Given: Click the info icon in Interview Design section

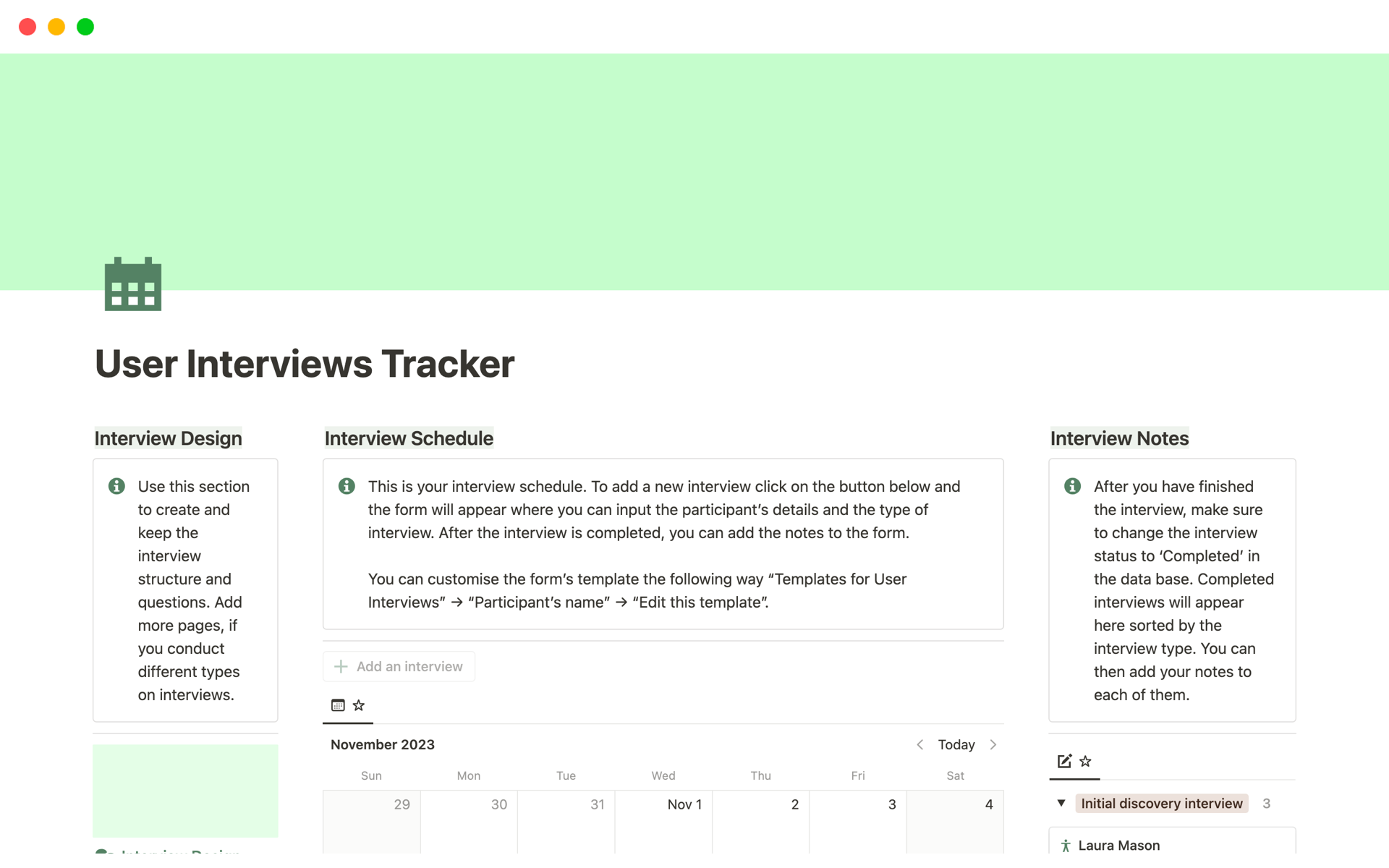Looking at the screenshot, I should click(117, 486).
